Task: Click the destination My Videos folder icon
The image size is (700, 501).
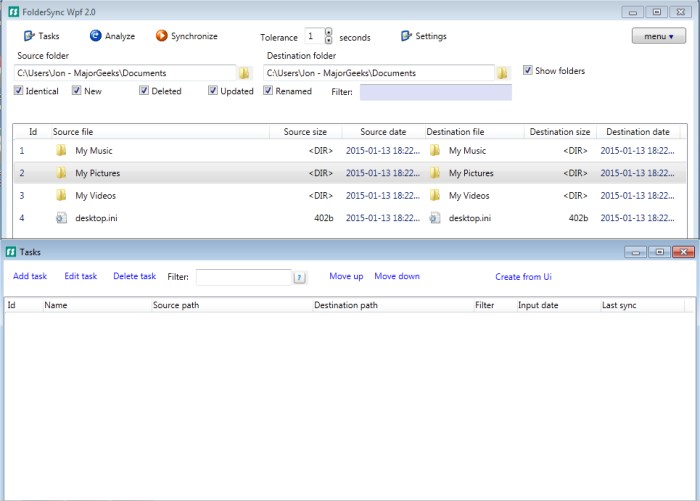Action: pos(435,195)
